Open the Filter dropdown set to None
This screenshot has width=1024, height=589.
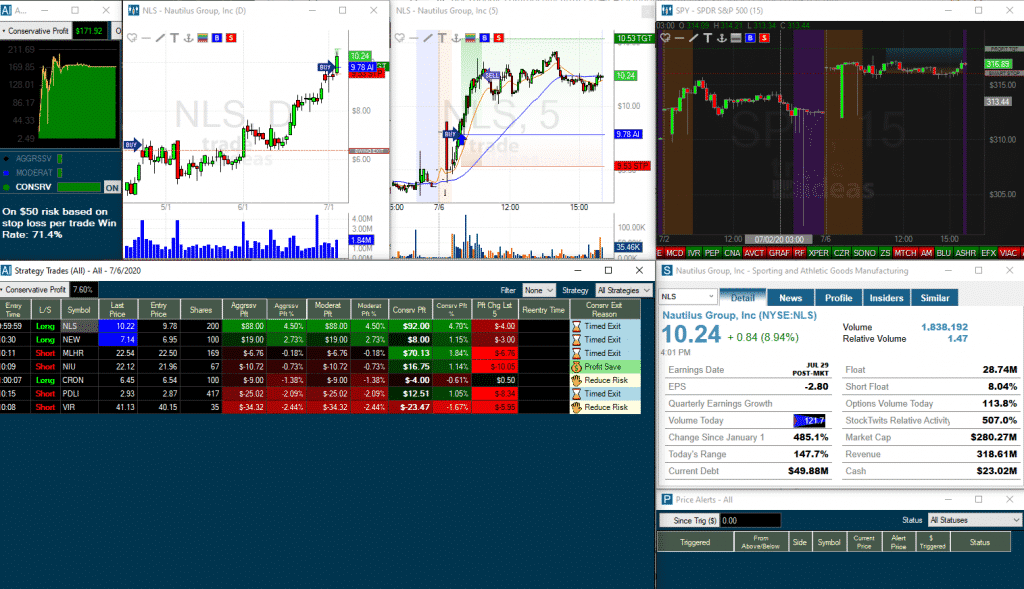pos(539,289)
